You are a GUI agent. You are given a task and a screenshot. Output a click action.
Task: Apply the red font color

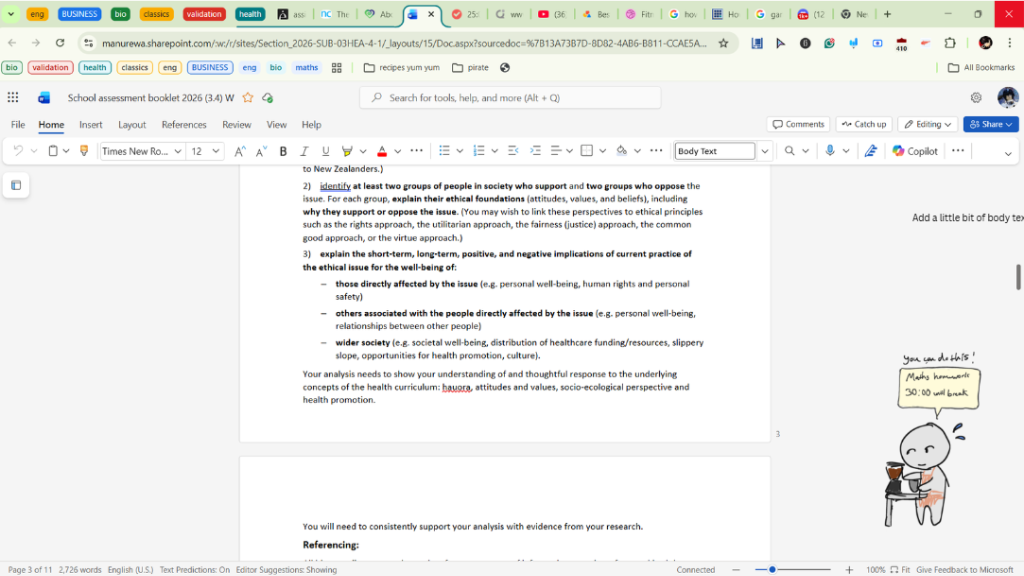pyautogui.click(x=382, y=151)
